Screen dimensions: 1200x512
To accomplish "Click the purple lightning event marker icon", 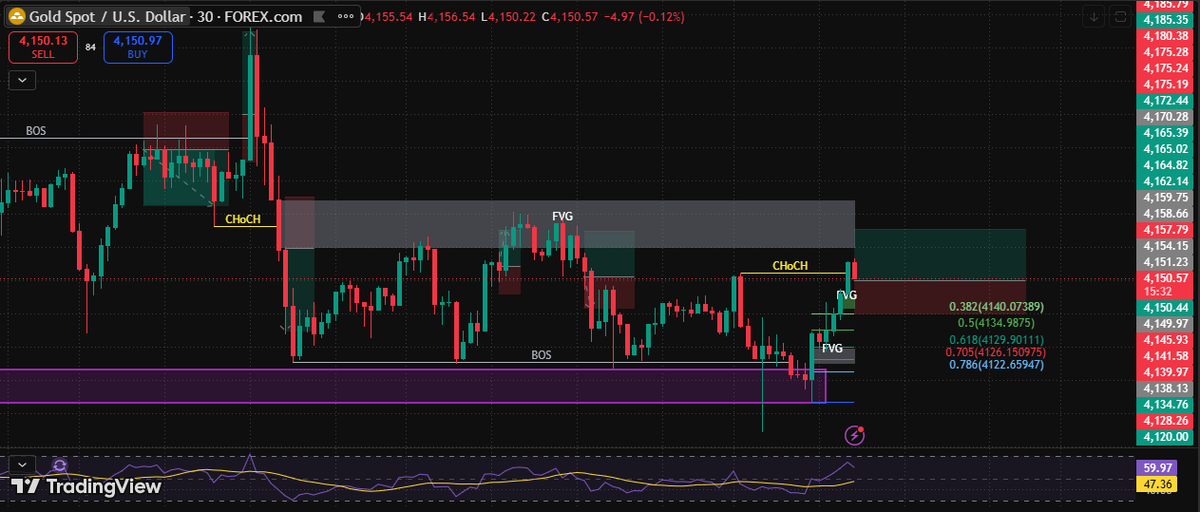I will [855, 434].
